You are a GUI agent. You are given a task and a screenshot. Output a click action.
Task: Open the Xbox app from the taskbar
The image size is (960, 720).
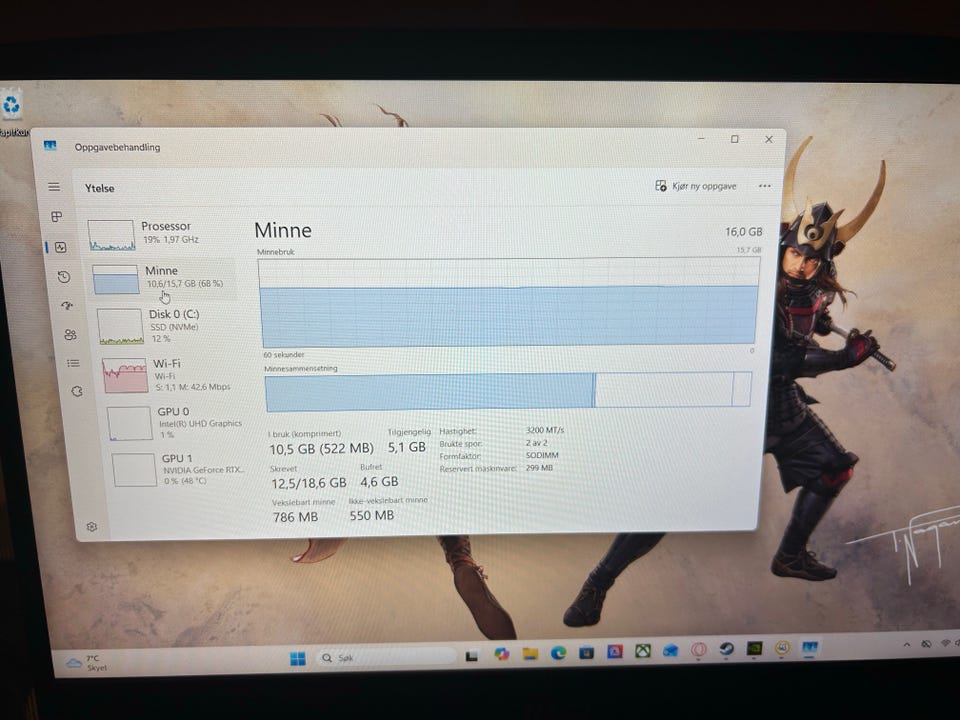pos(643,651)
